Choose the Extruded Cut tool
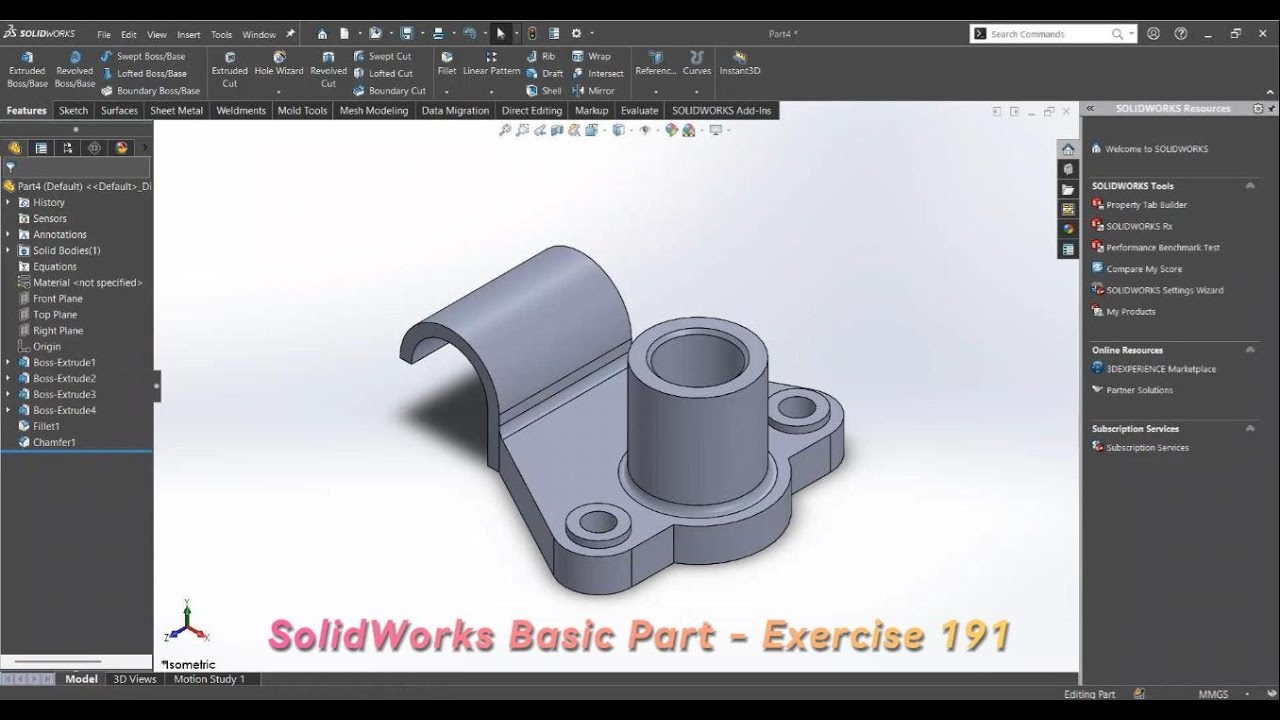1280x720 pixels. click(229, 70)
